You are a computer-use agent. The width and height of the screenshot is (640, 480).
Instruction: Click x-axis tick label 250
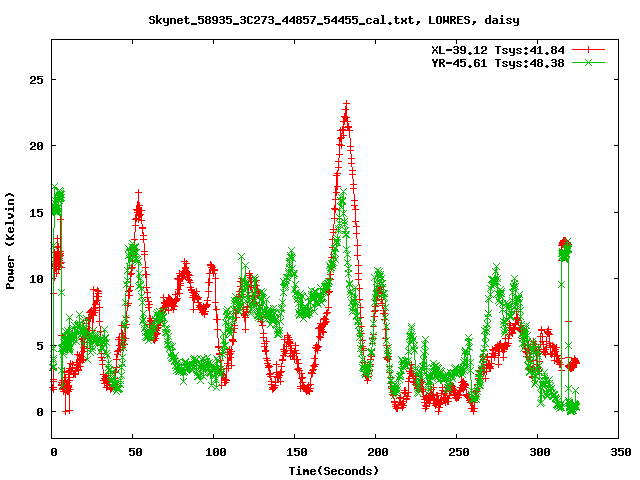click(x=458, y=452)
